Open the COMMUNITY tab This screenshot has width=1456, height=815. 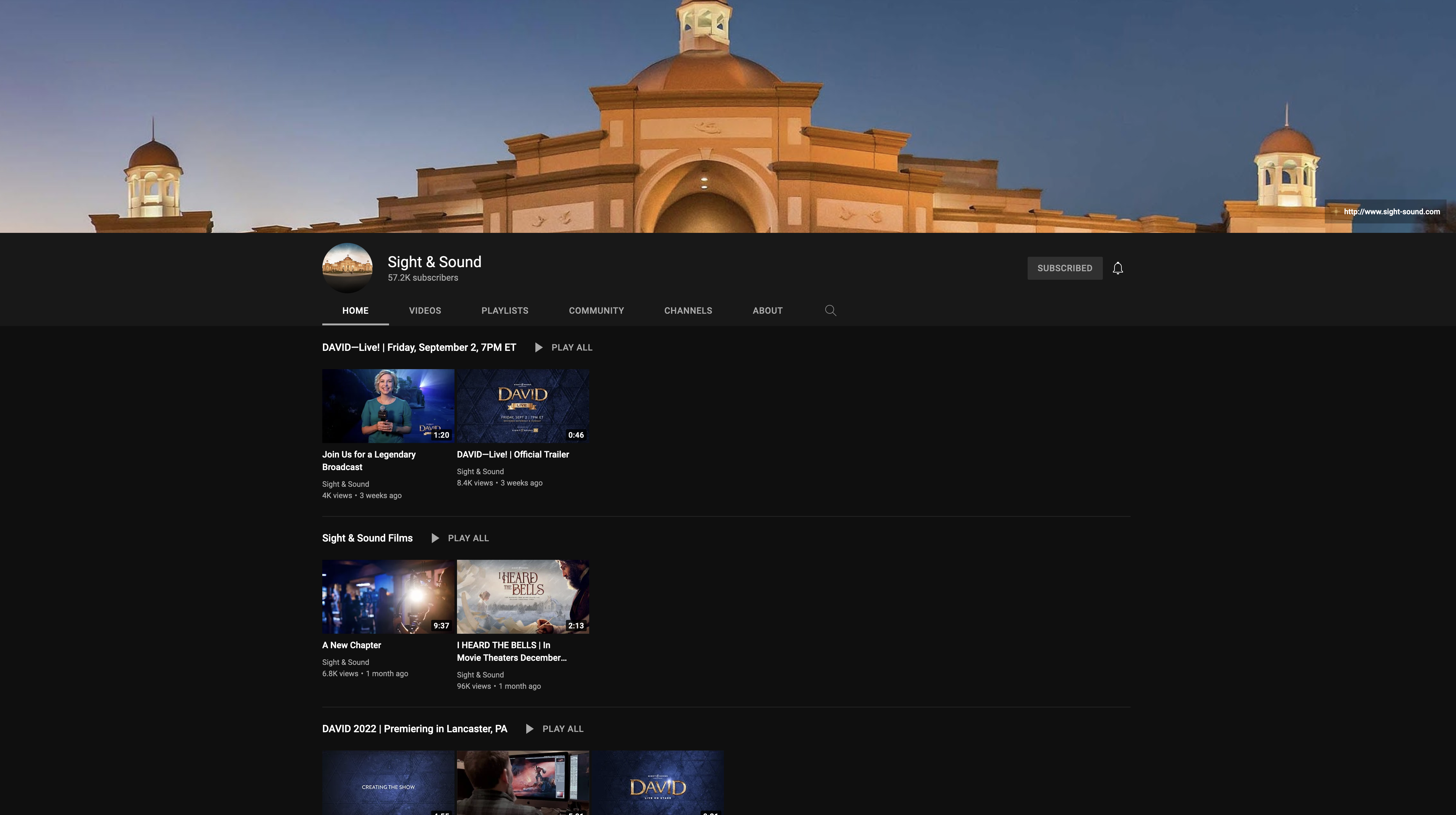pyautogui.click(x=596, y=311)
